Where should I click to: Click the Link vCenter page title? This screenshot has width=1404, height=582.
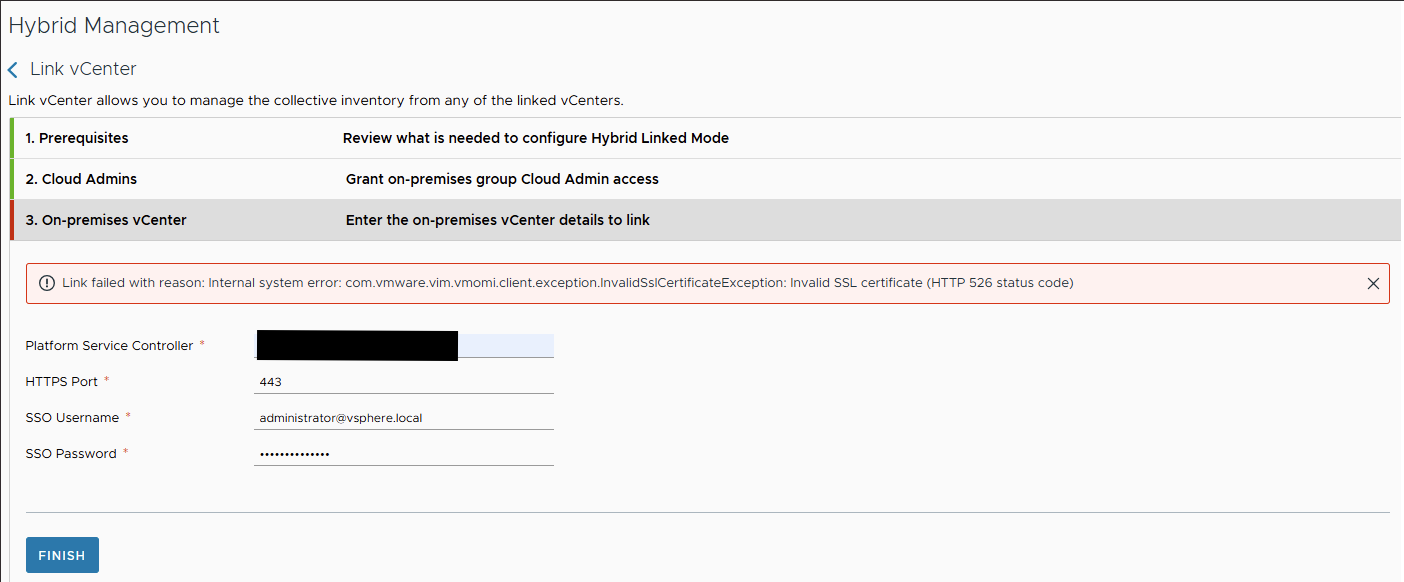[x=83, y=69]
